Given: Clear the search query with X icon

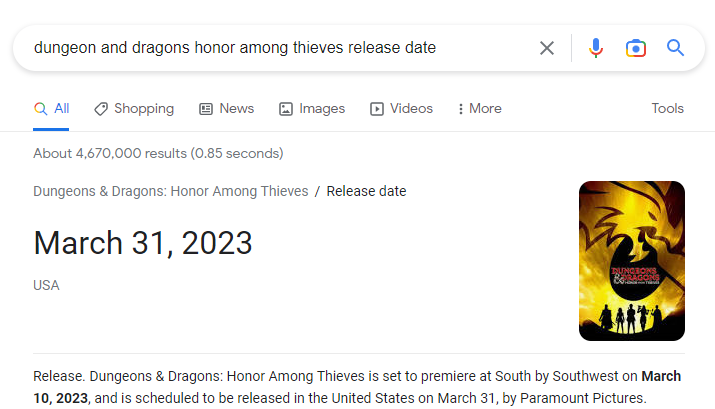Looking at the screenshot, I should pos(547,48).
